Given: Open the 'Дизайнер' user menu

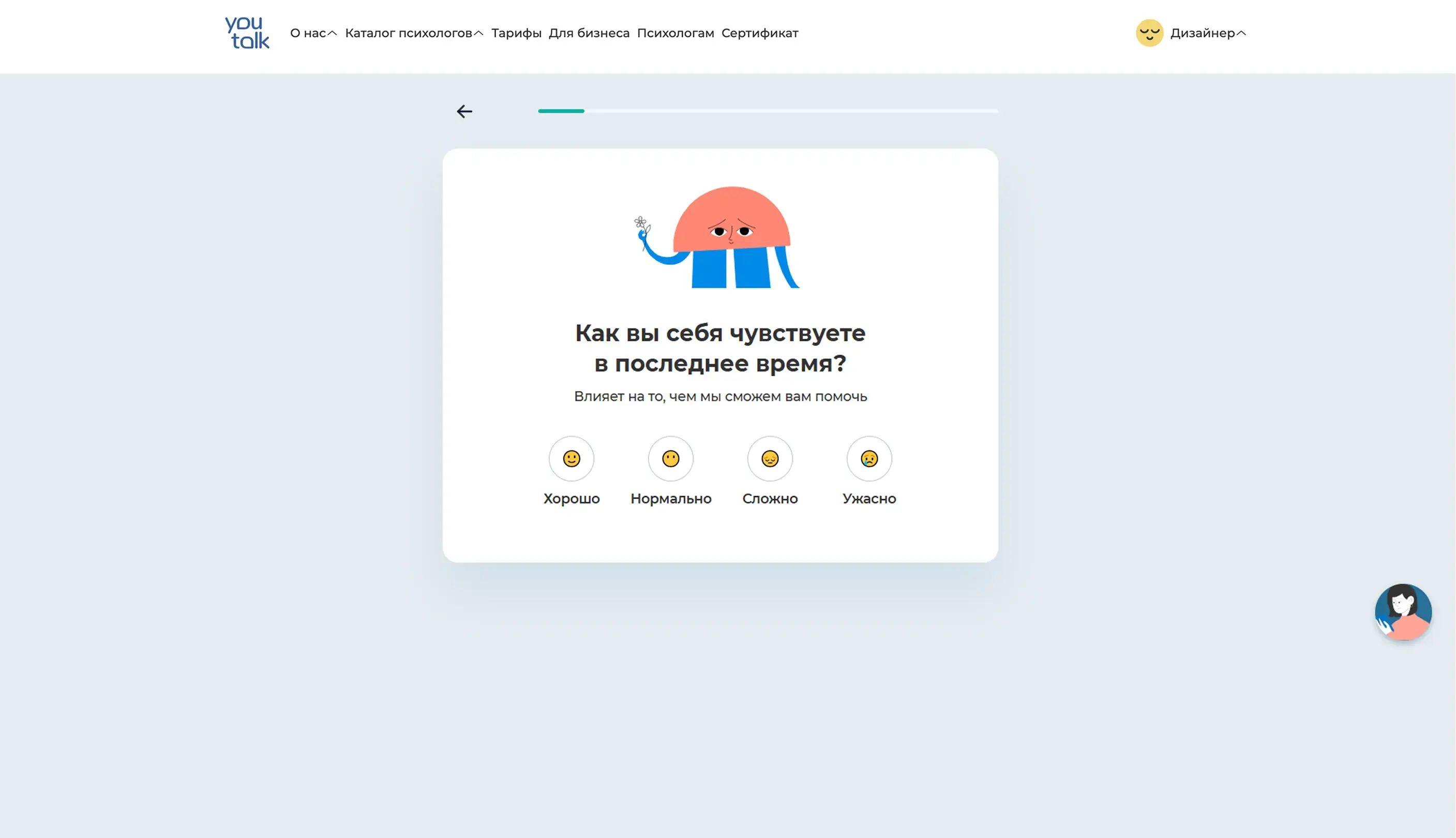Looking at the screenshot, I should pos(1207,34).
